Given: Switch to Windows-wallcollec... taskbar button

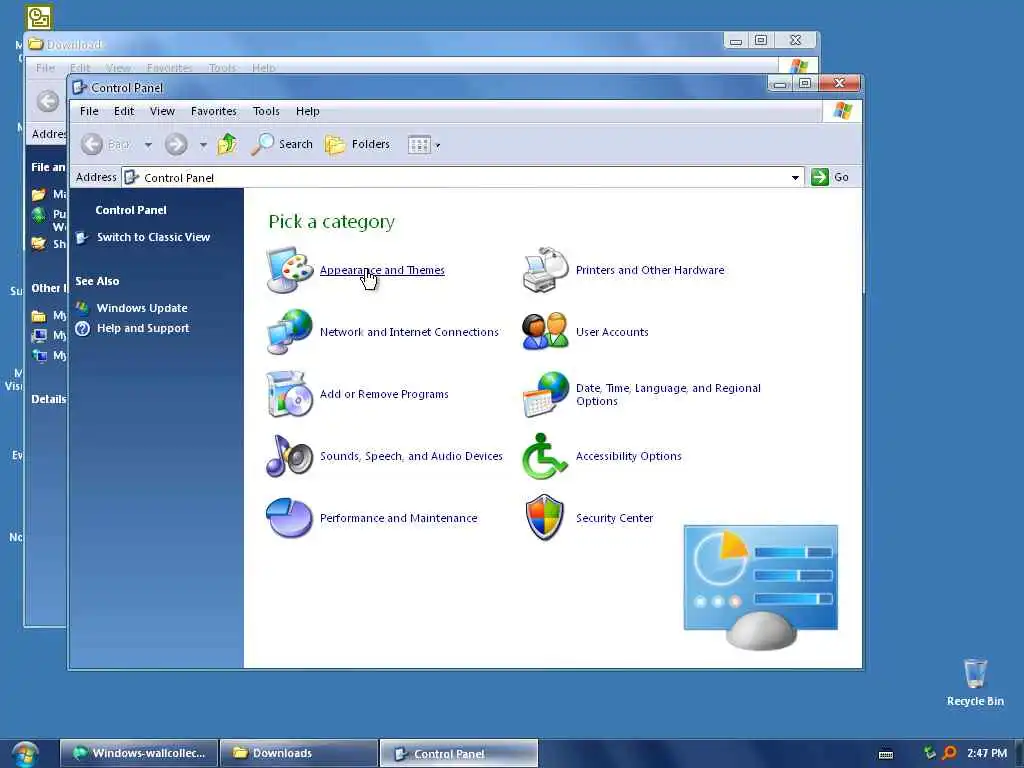Looking at the screenshot, I should 139,753.
